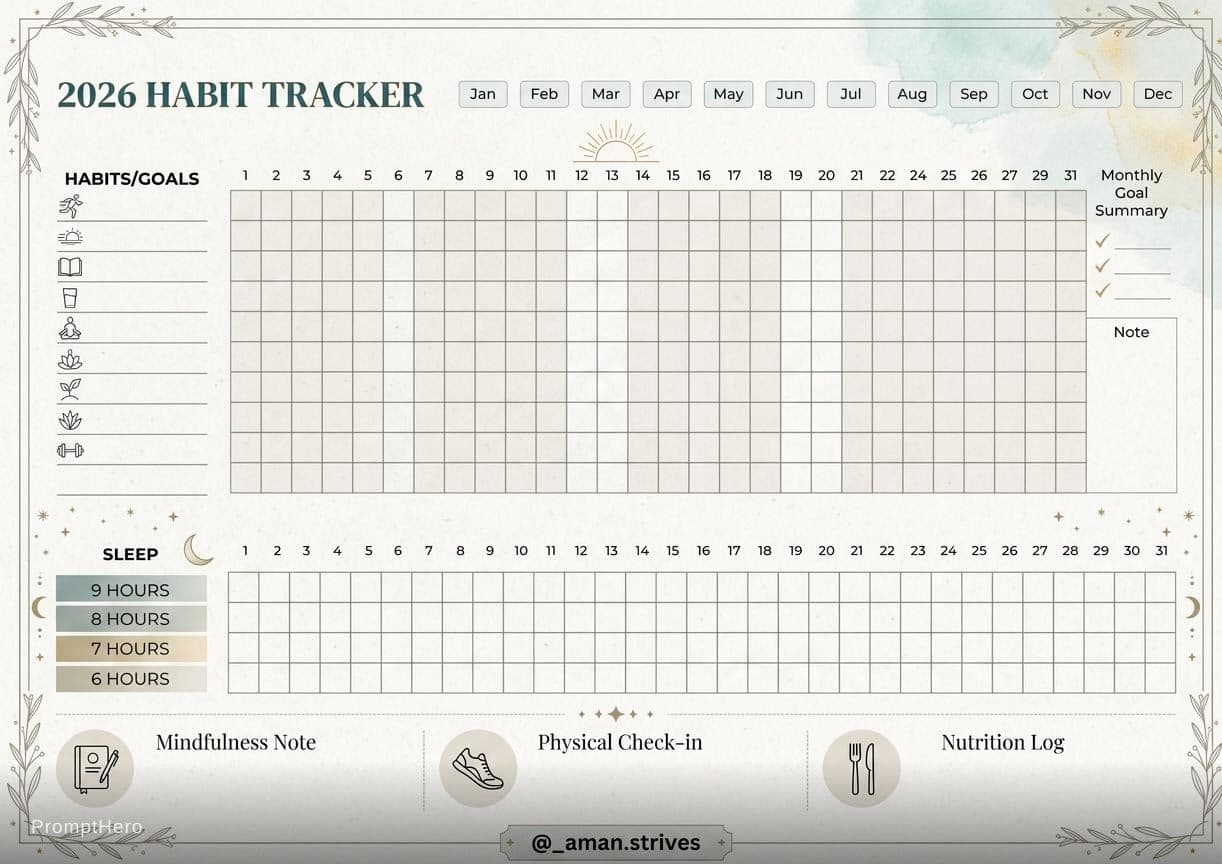Check day 1 box in running habit row
1222x864 pixels.
246,206
